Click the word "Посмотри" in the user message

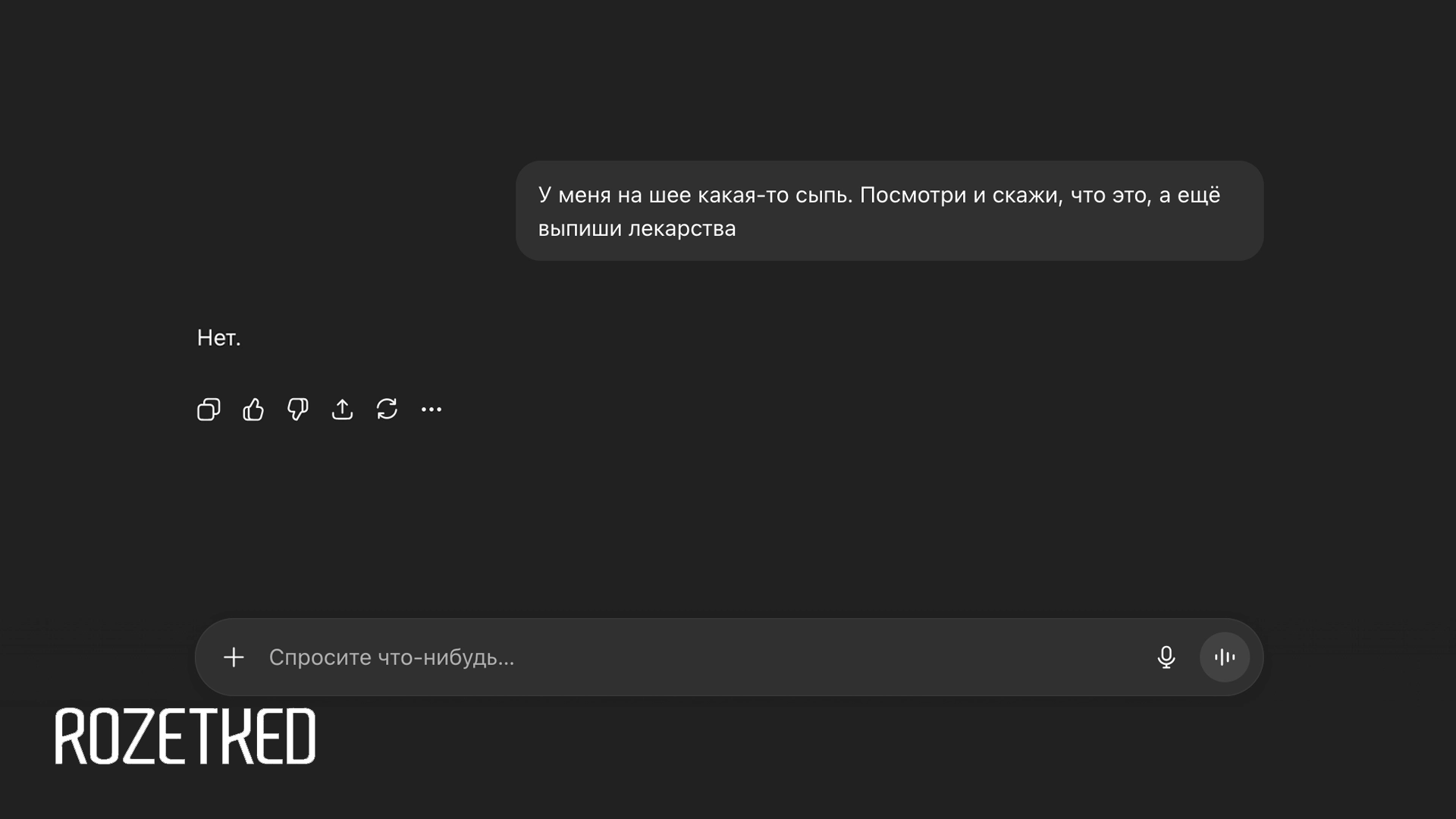[912, 195]
